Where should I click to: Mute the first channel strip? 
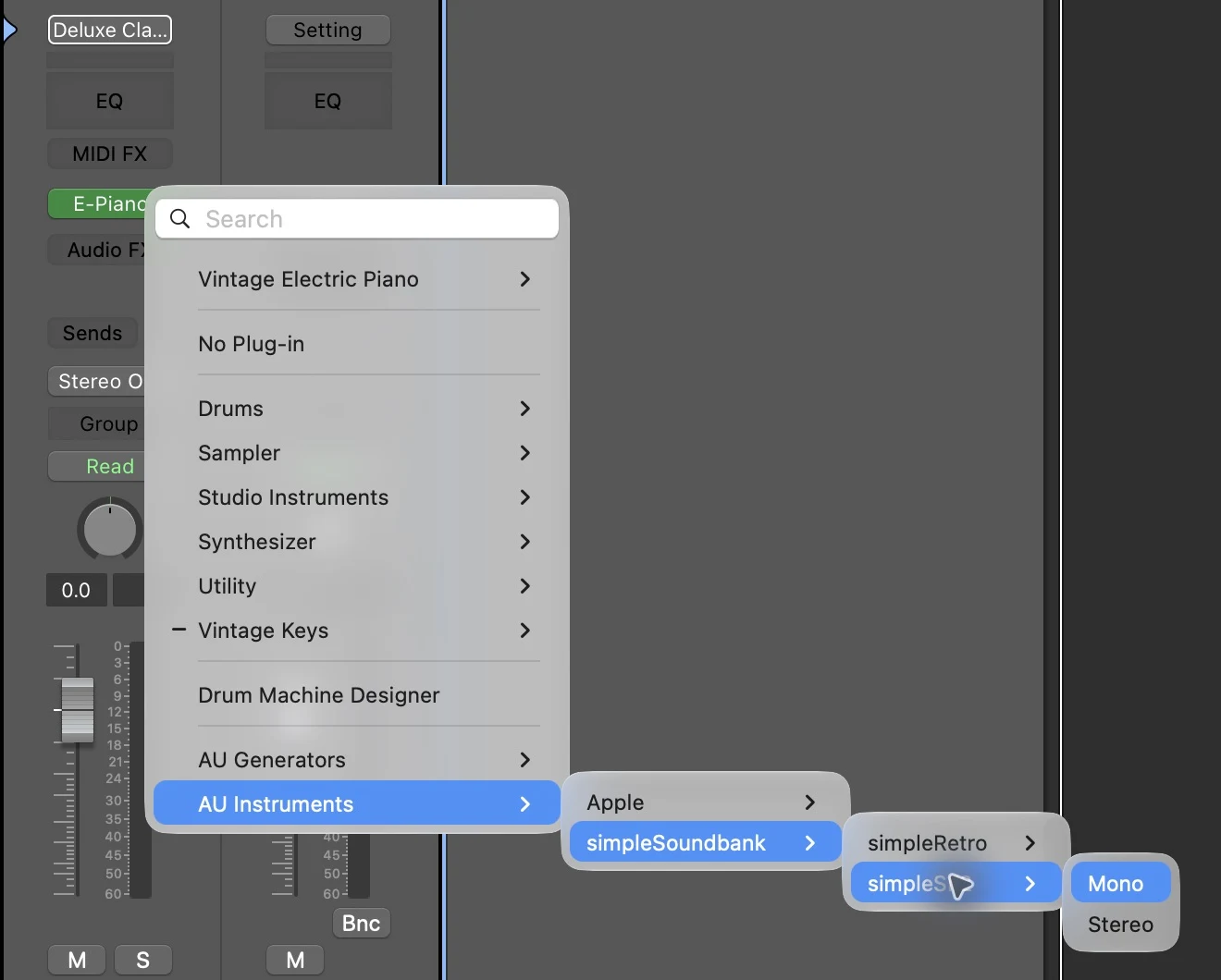click(x=78, y=960)
